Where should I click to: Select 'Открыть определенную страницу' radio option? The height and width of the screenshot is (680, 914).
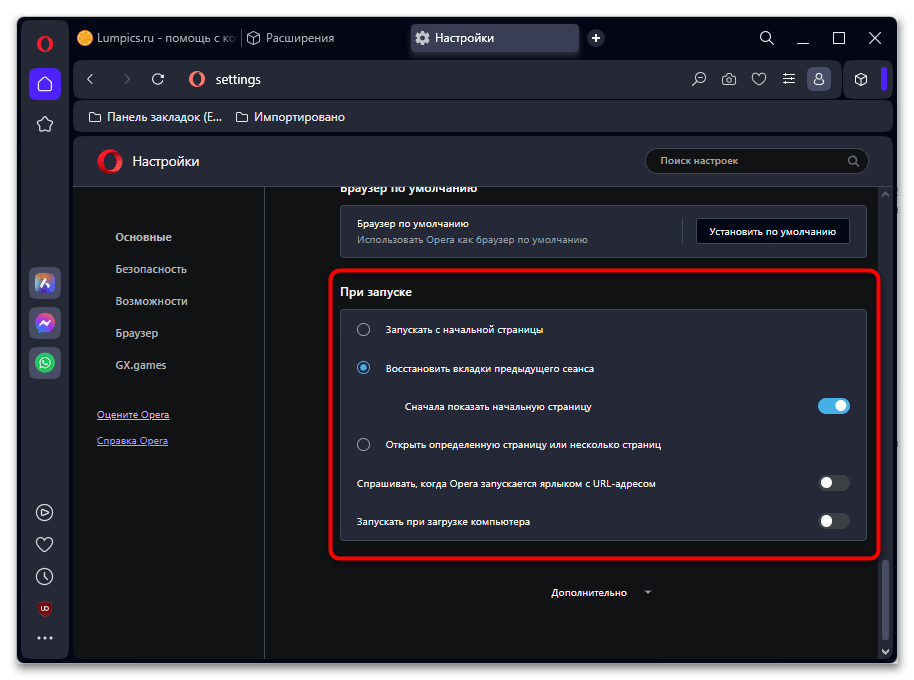pos(363,445)
